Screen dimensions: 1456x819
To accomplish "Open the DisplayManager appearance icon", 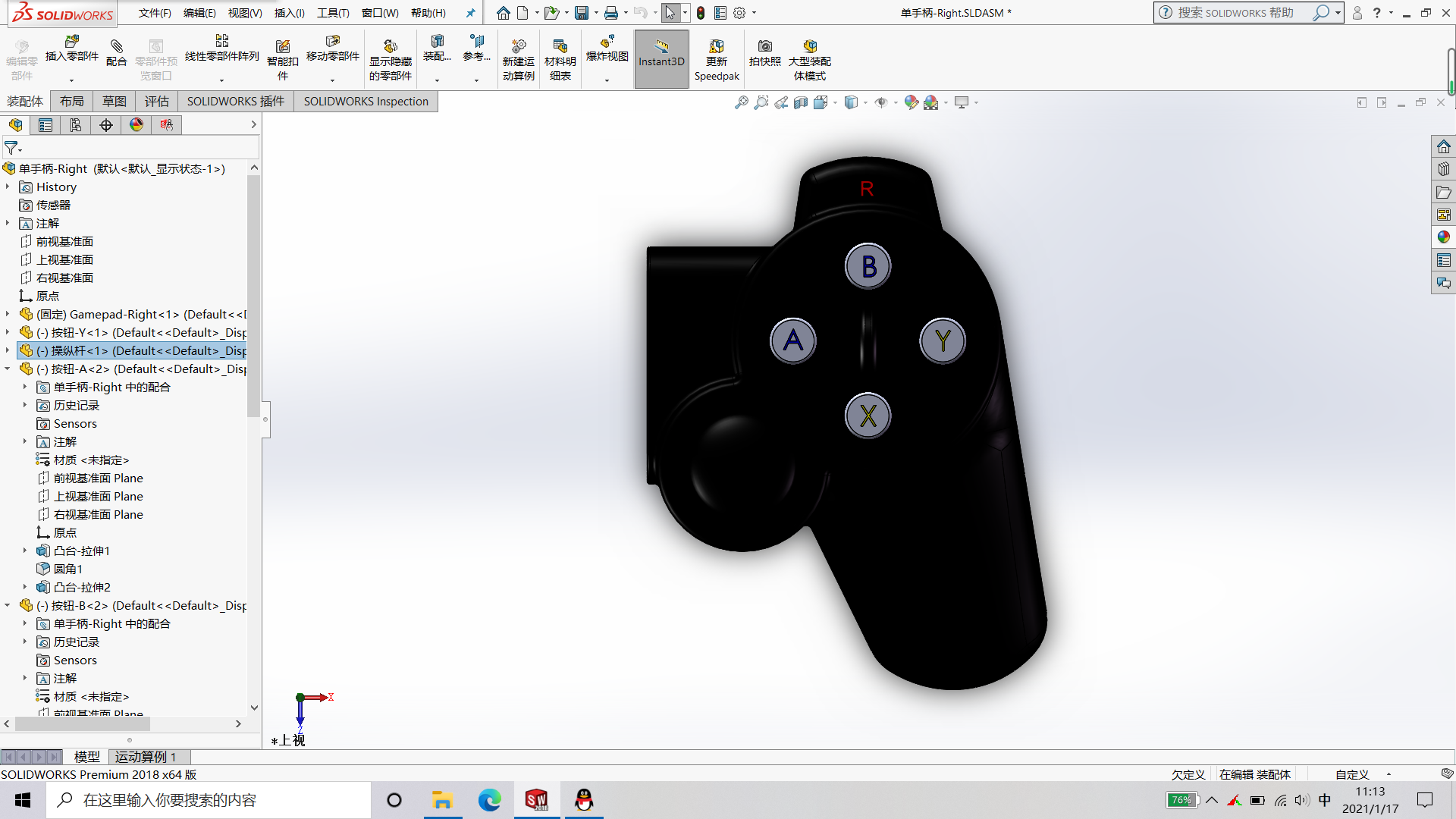I will click(136, 125).
